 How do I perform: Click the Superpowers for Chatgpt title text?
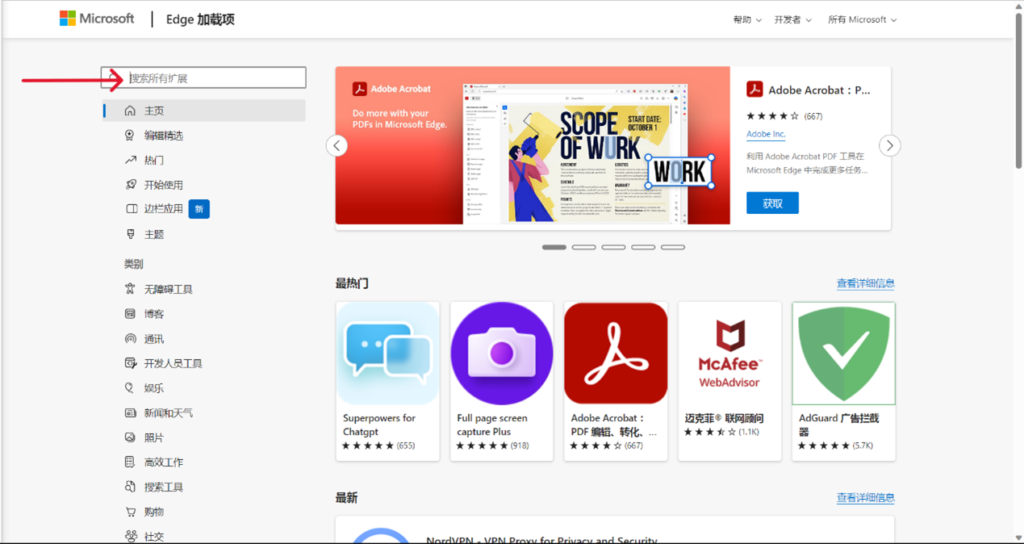click(379, 425)
